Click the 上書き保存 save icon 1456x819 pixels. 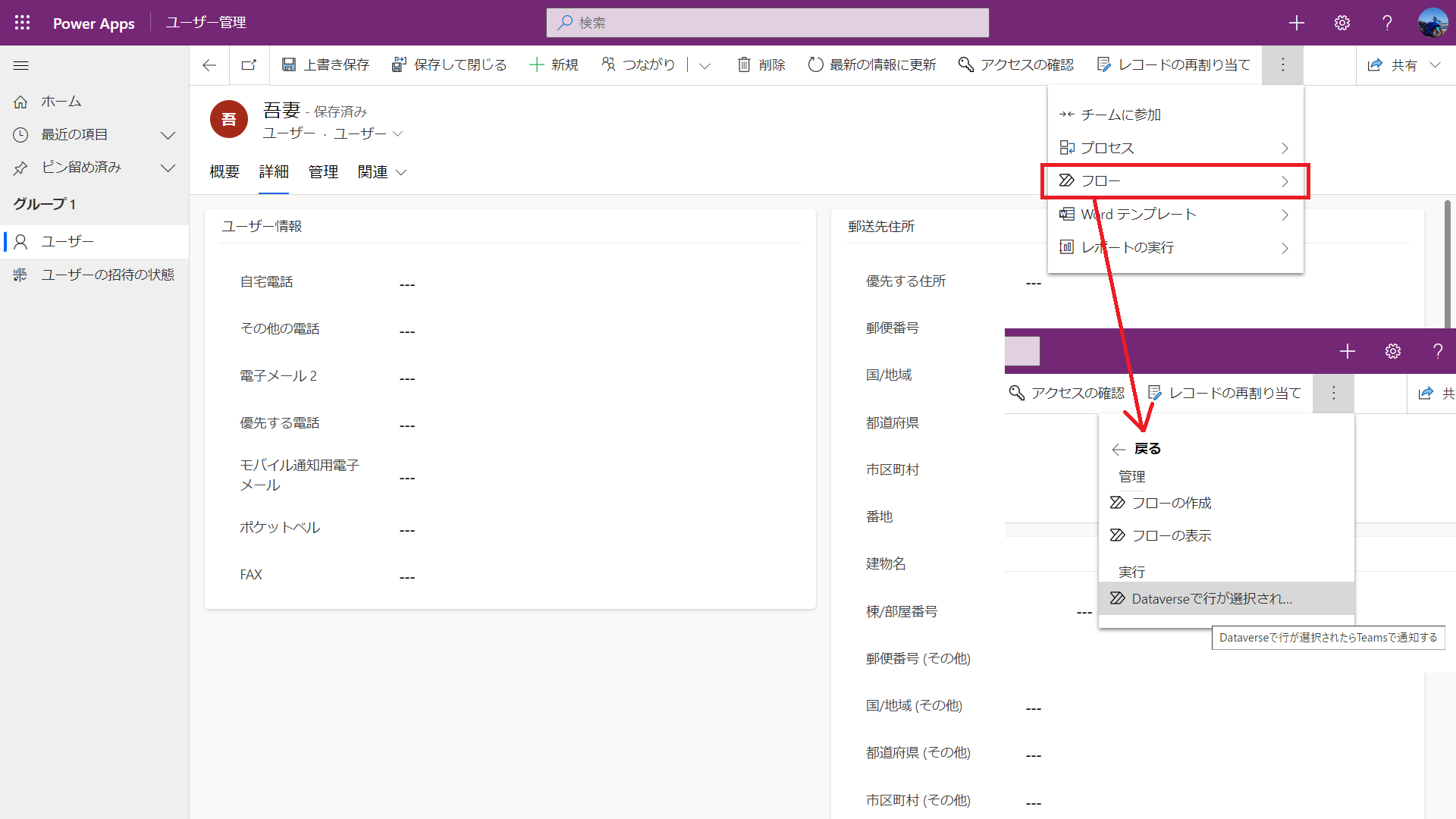289,65
